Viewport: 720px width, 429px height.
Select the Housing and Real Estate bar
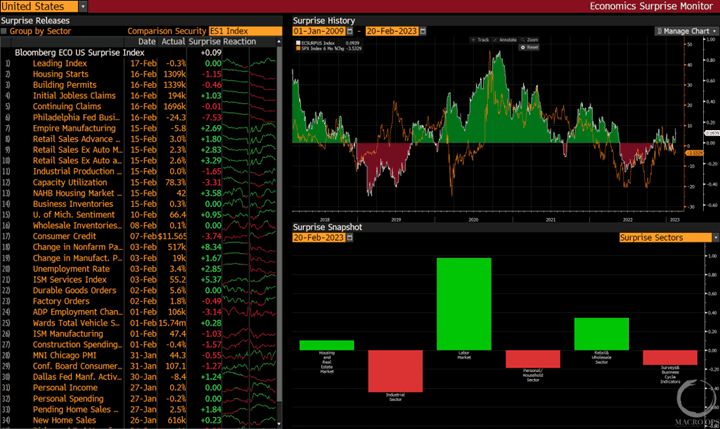326,345
